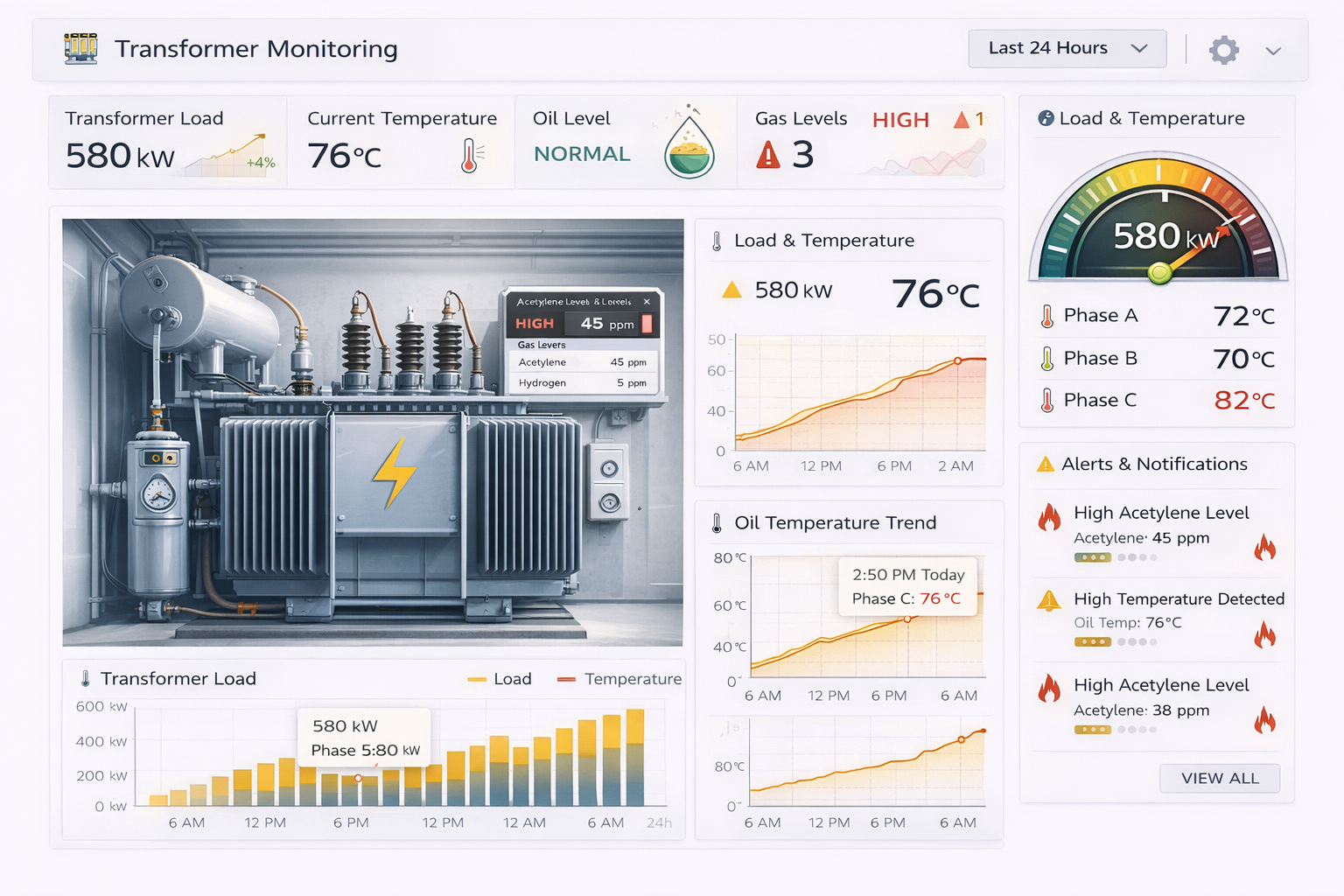Open the Last 24 Hours time range dropdown
The height and width of the screenshot is (896, 1344).
1067,49
